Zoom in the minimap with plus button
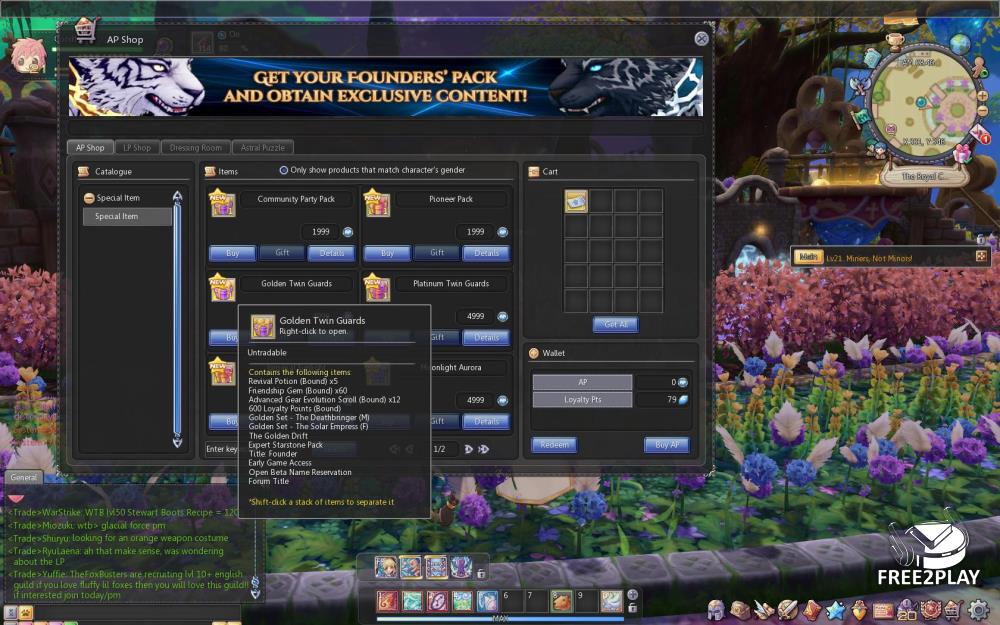Screen dimensions: 1000x625 [983, 96]
